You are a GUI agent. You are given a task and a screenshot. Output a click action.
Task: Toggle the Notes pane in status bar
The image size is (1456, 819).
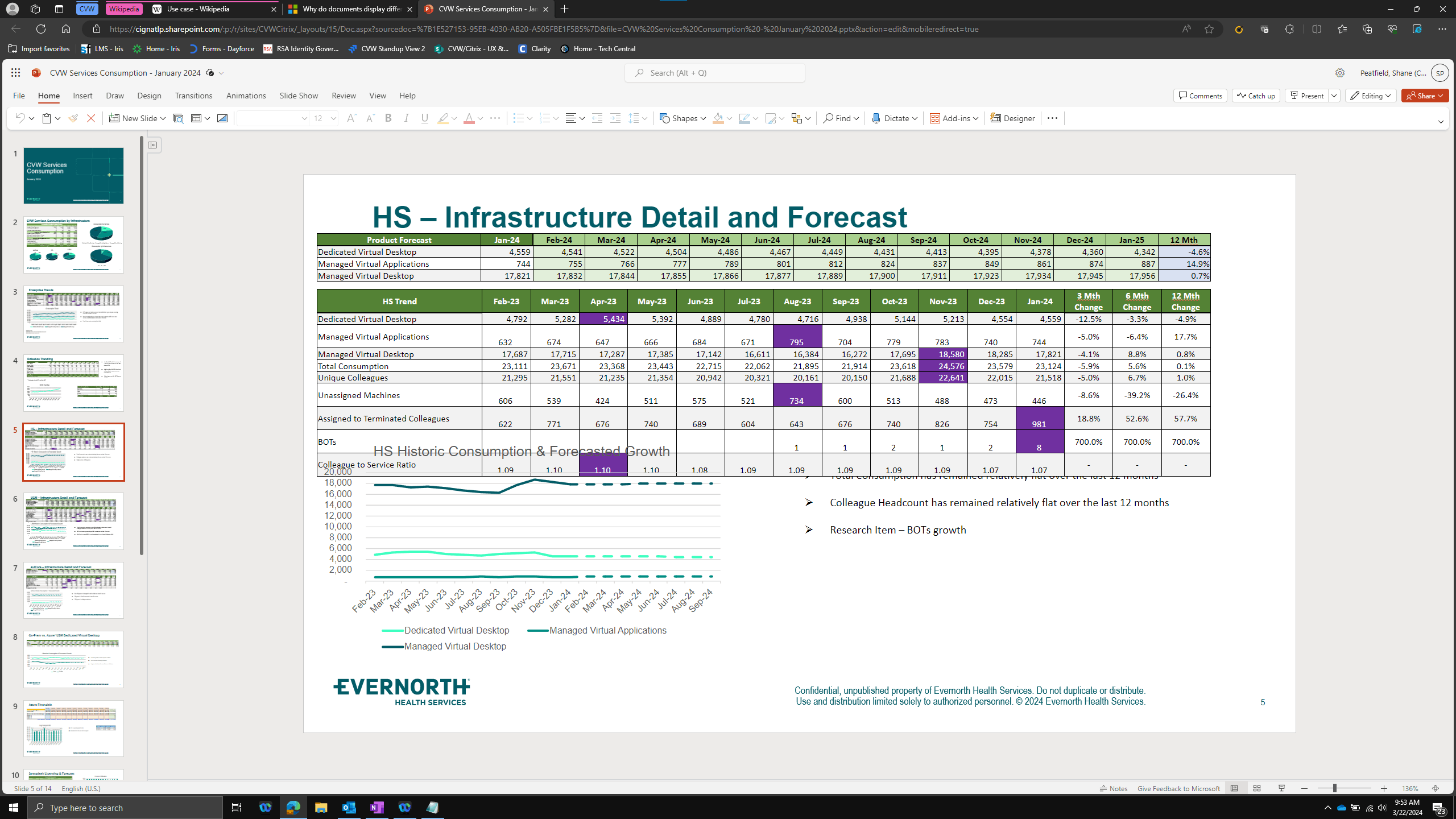(x=1114, y=788)
